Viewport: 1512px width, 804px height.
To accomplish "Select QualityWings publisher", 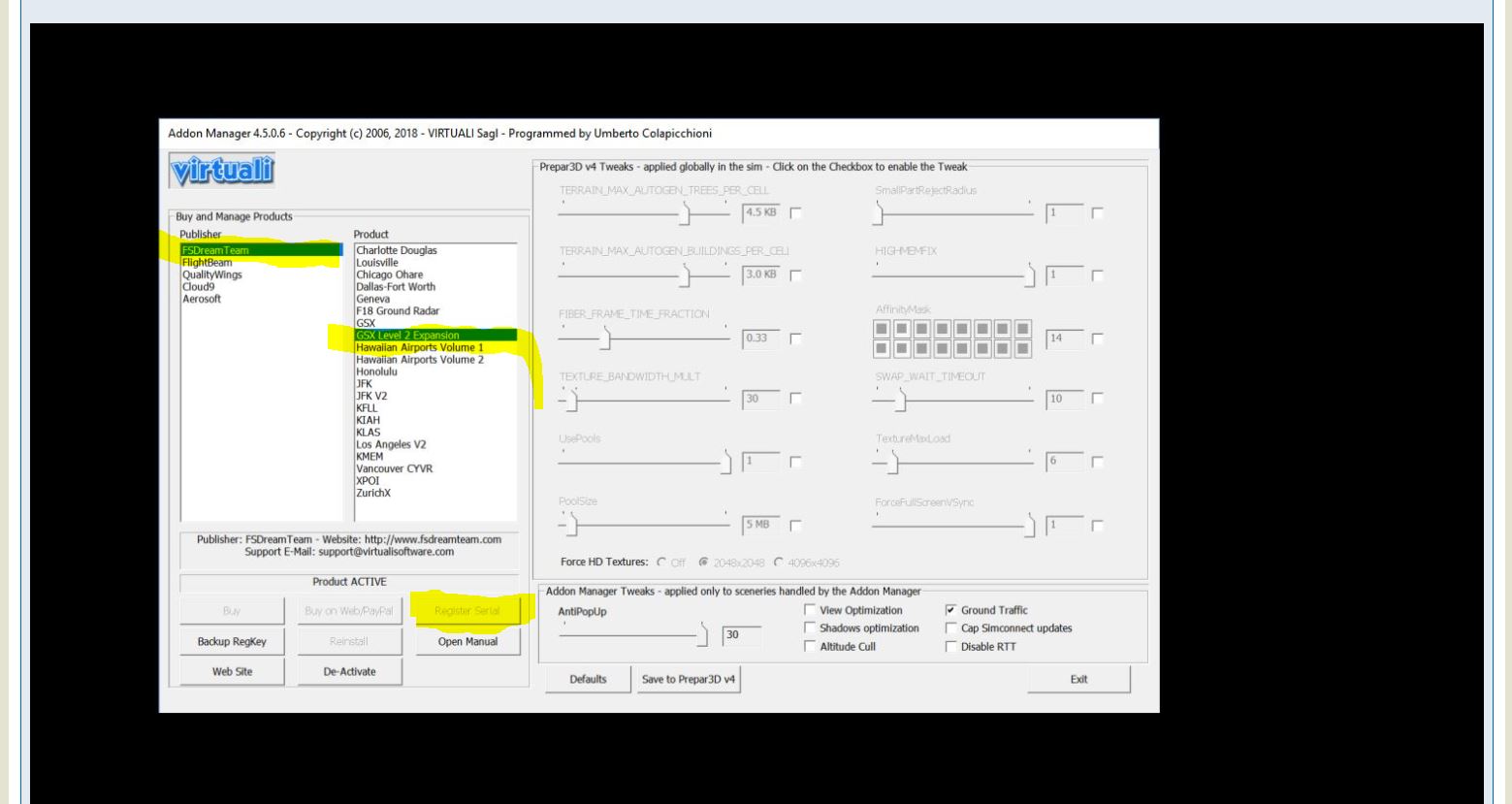I will coord(261,274).
